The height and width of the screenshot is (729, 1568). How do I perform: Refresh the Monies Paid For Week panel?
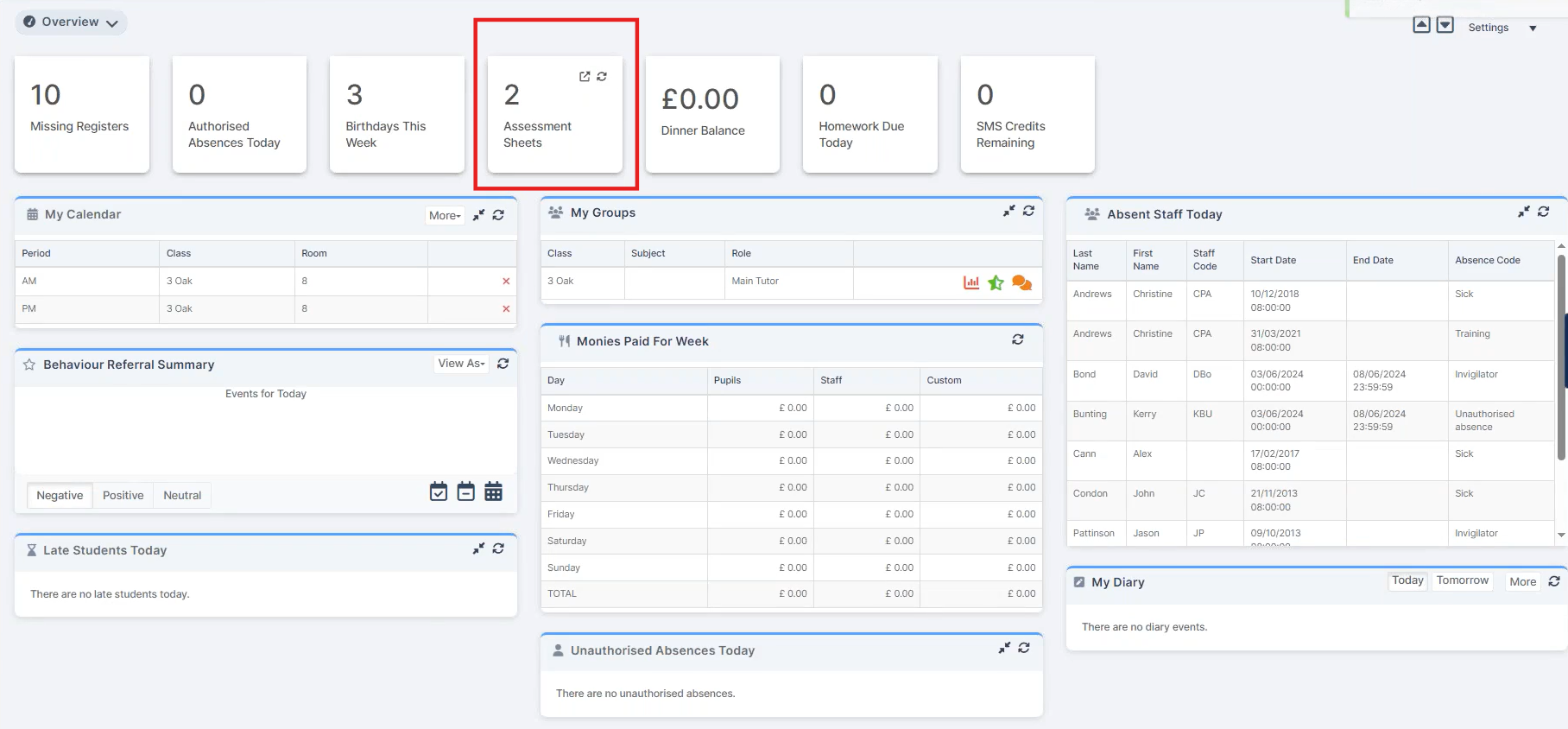pos(1018,340)
